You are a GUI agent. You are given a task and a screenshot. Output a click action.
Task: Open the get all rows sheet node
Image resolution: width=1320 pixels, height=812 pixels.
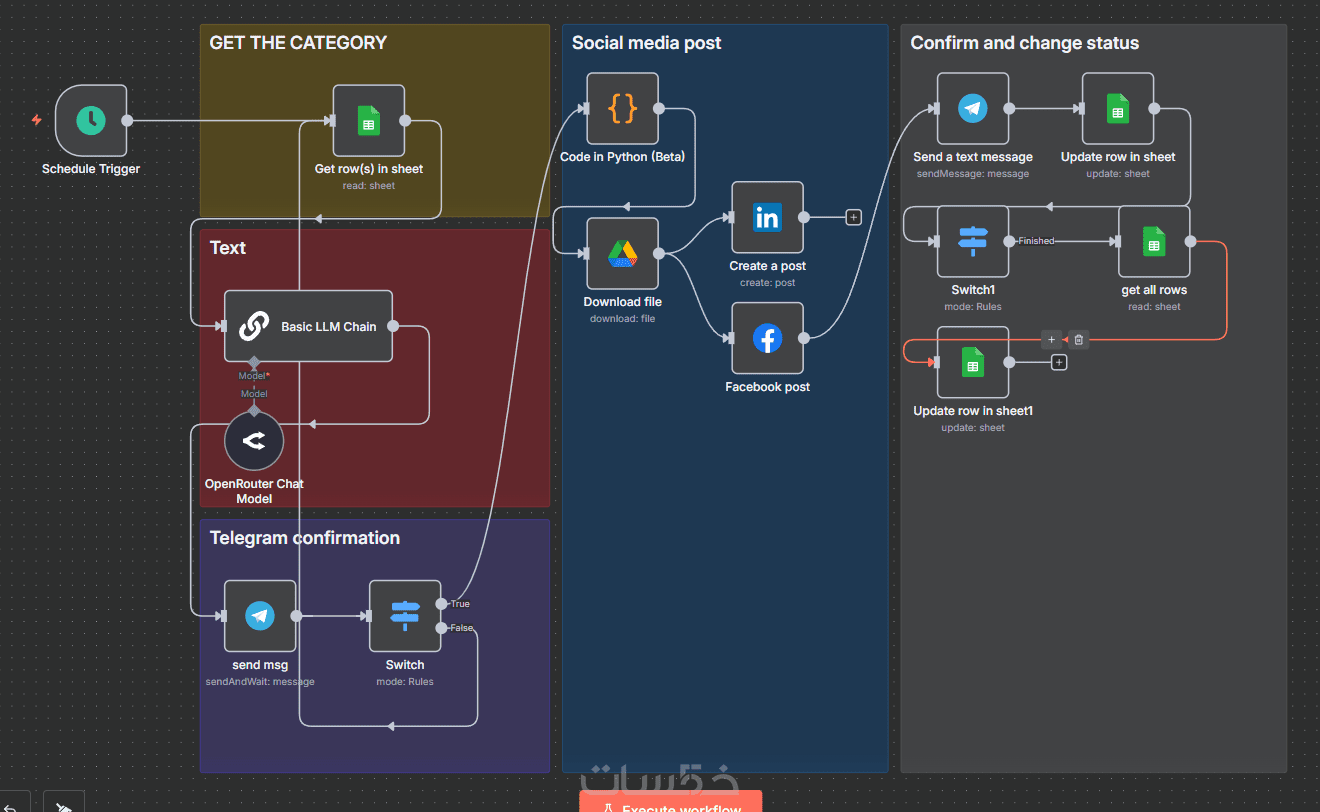pos(1154,241)
